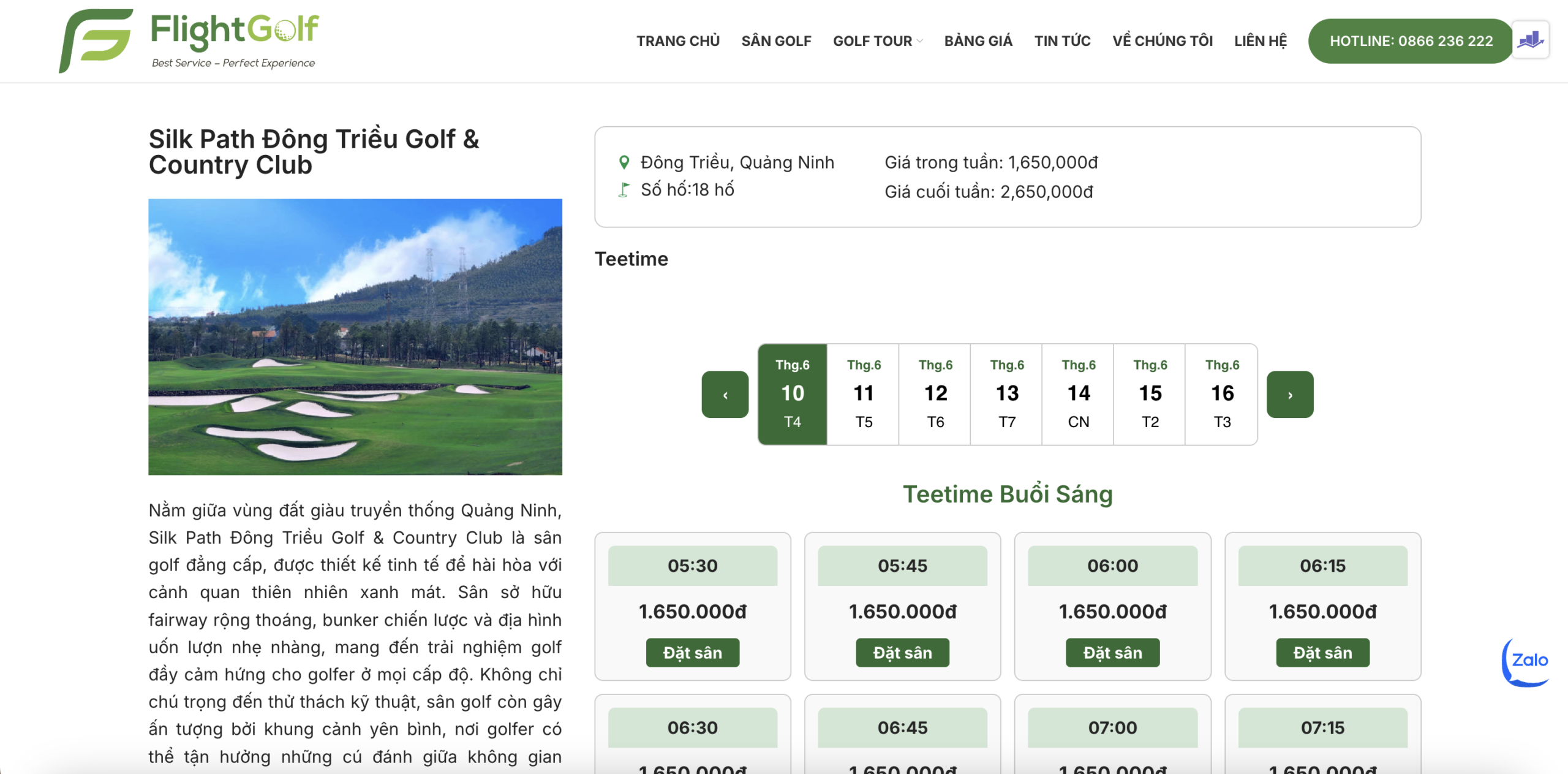The image size is (1568, 774).
Task: Click the weekend price 2,650,000đ text
Action: [989, 192]
